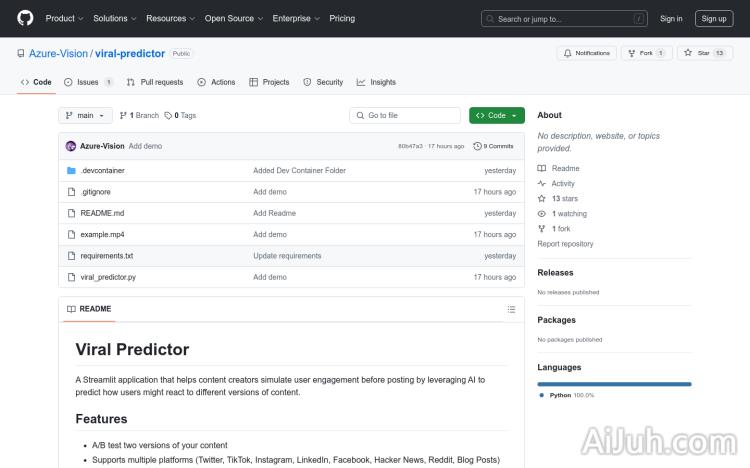Switch to the Issues tab
750x468 pixels.
pos(88,82)
